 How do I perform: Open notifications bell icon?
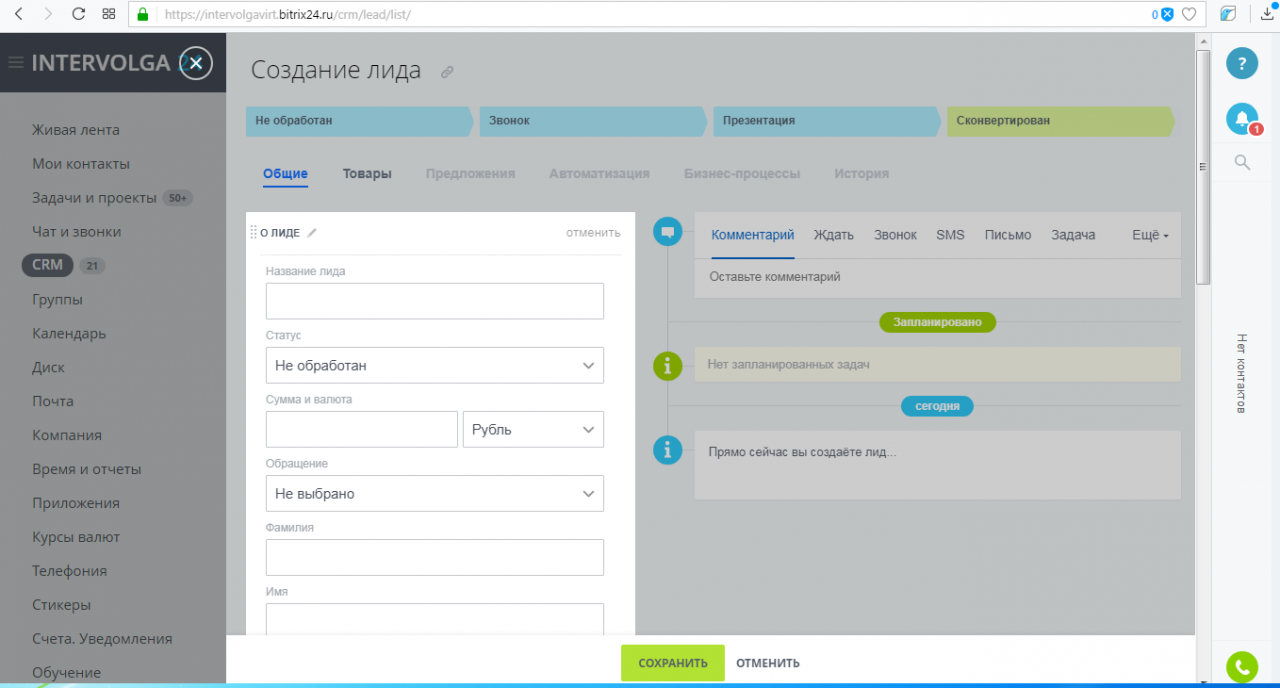1242,119
